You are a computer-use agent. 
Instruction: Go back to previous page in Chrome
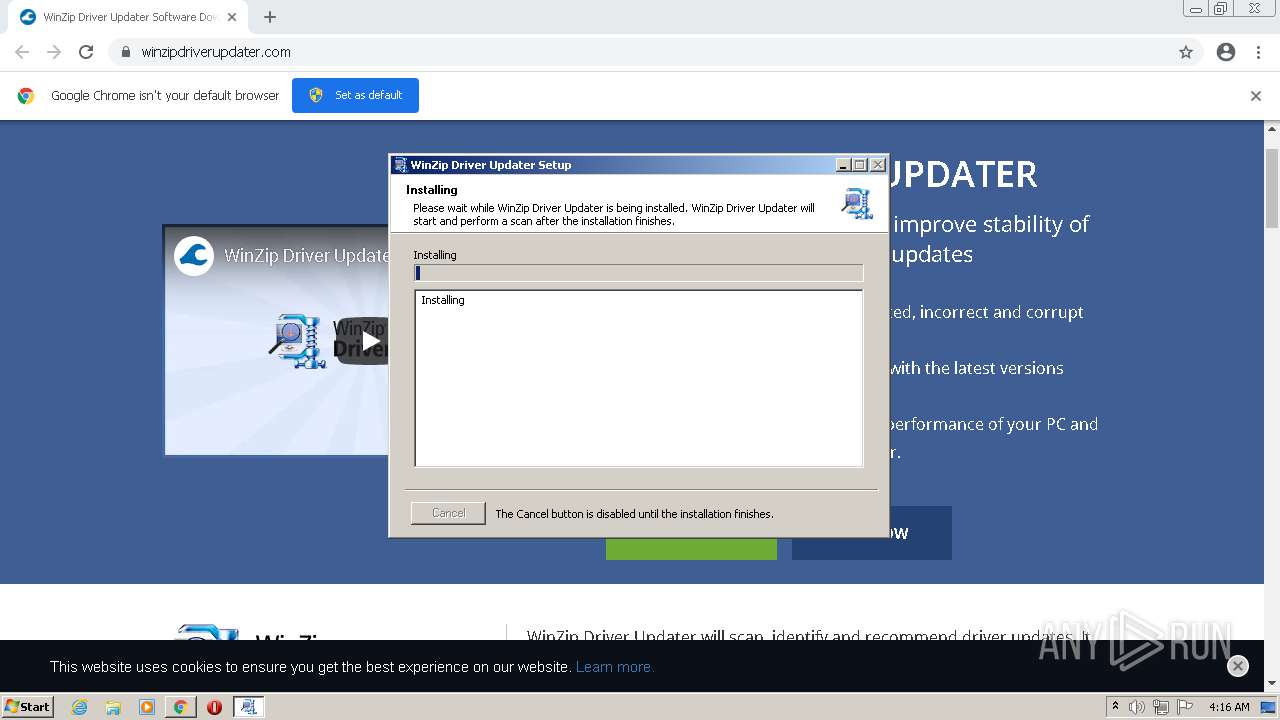point(22,52)
